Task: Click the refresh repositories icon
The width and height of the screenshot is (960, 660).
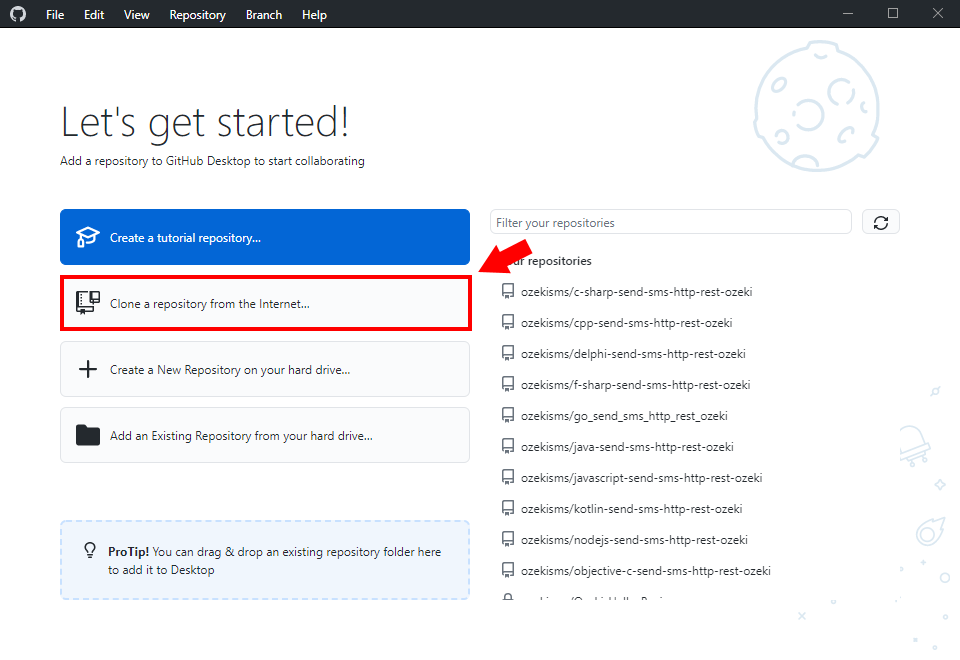Action: [x=881, y=221]
